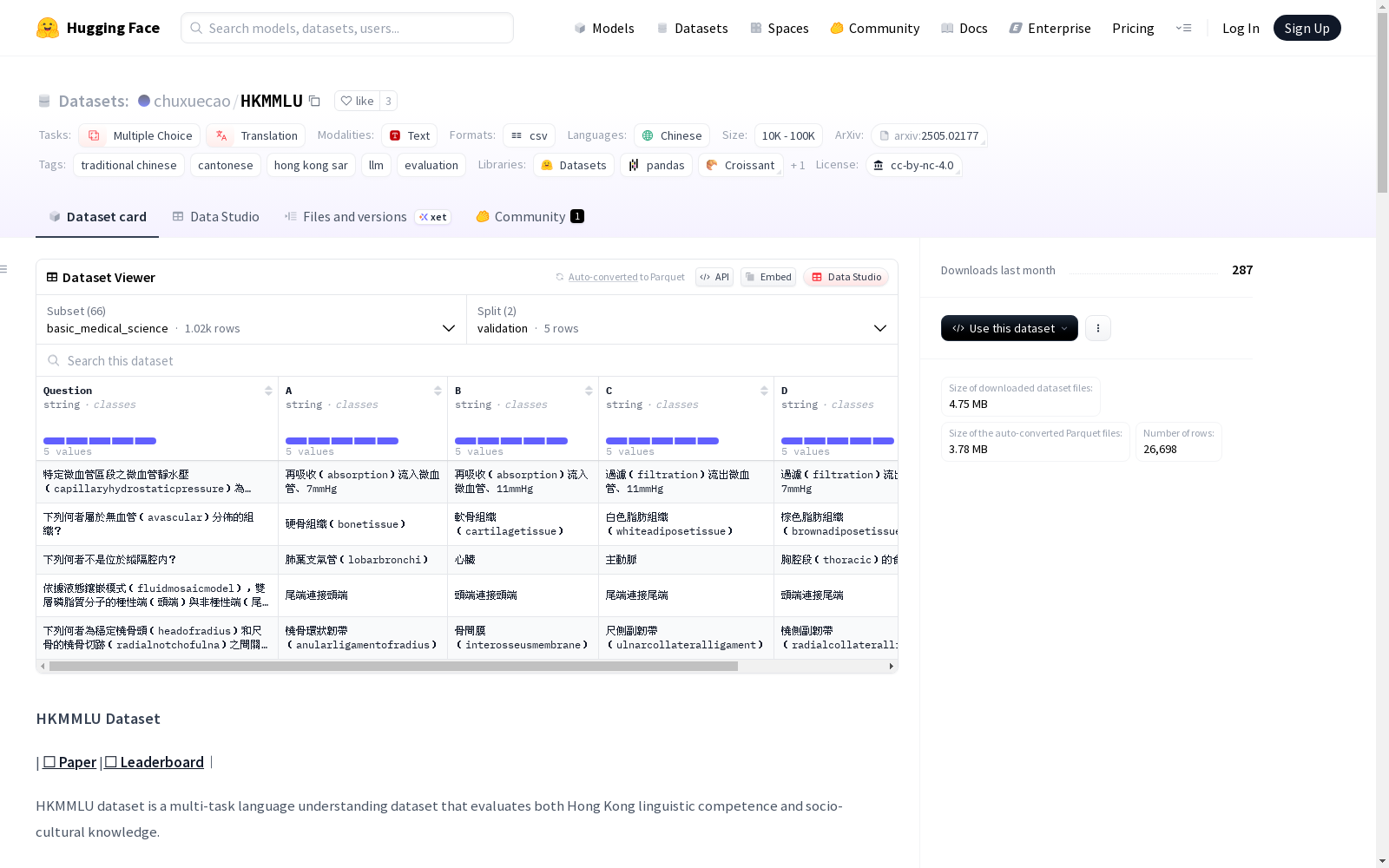The width and height of the screenshot is (1389, 868).
Task: Switch to the Data Studio tab
Action: [216, 217]
